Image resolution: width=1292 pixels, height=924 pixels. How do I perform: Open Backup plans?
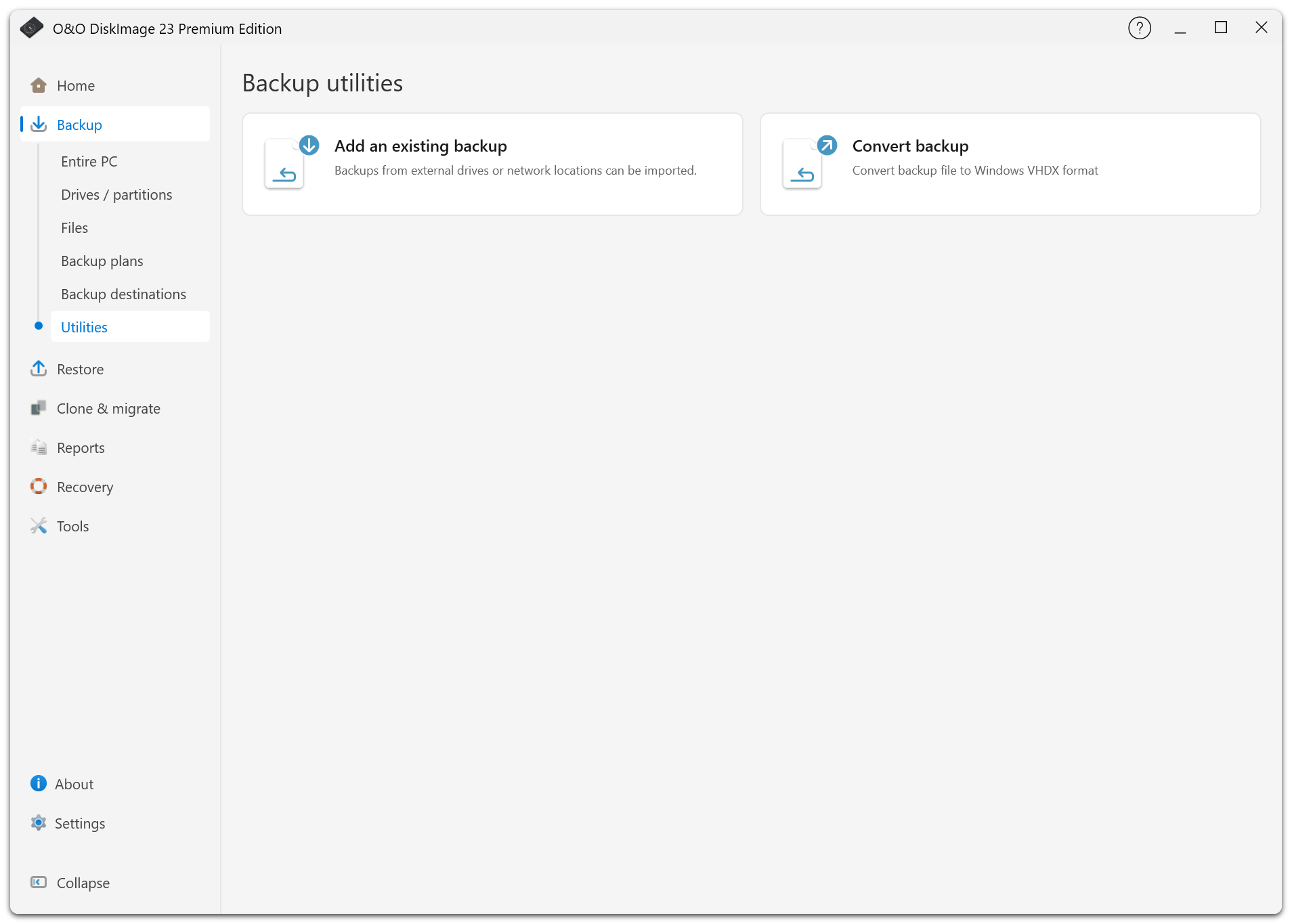coord(130,261)
